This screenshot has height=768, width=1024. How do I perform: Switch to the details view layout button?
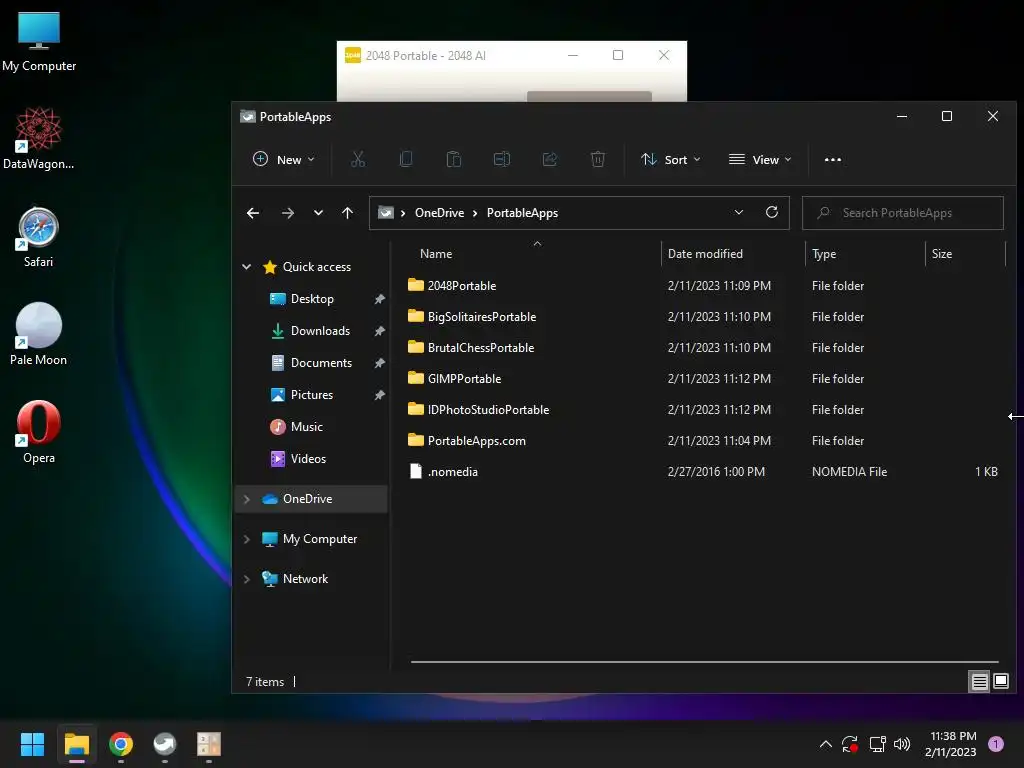point(980,682)
